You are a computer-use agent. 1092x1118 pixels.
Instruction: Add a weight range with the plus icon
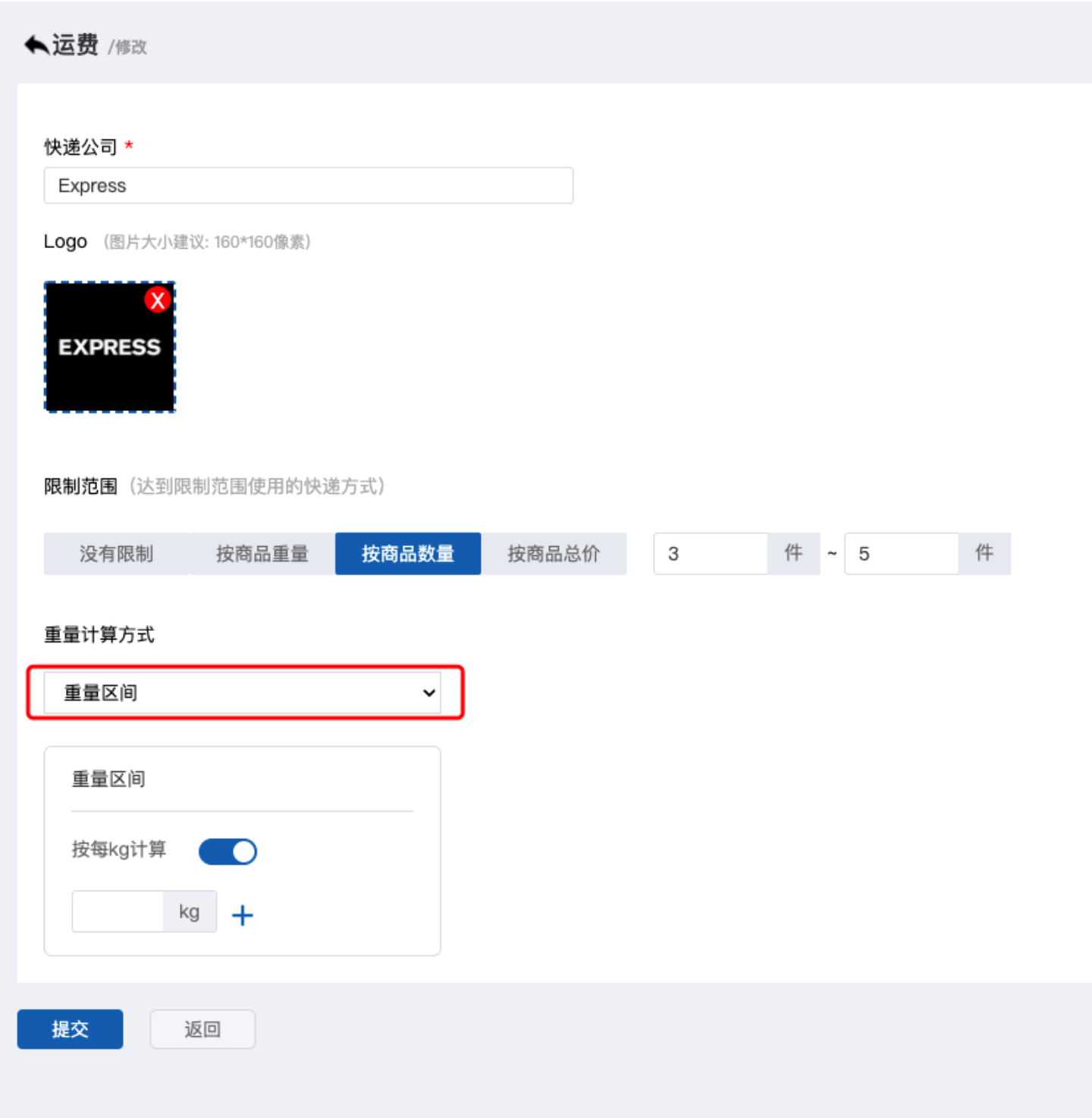pos(242,915)
